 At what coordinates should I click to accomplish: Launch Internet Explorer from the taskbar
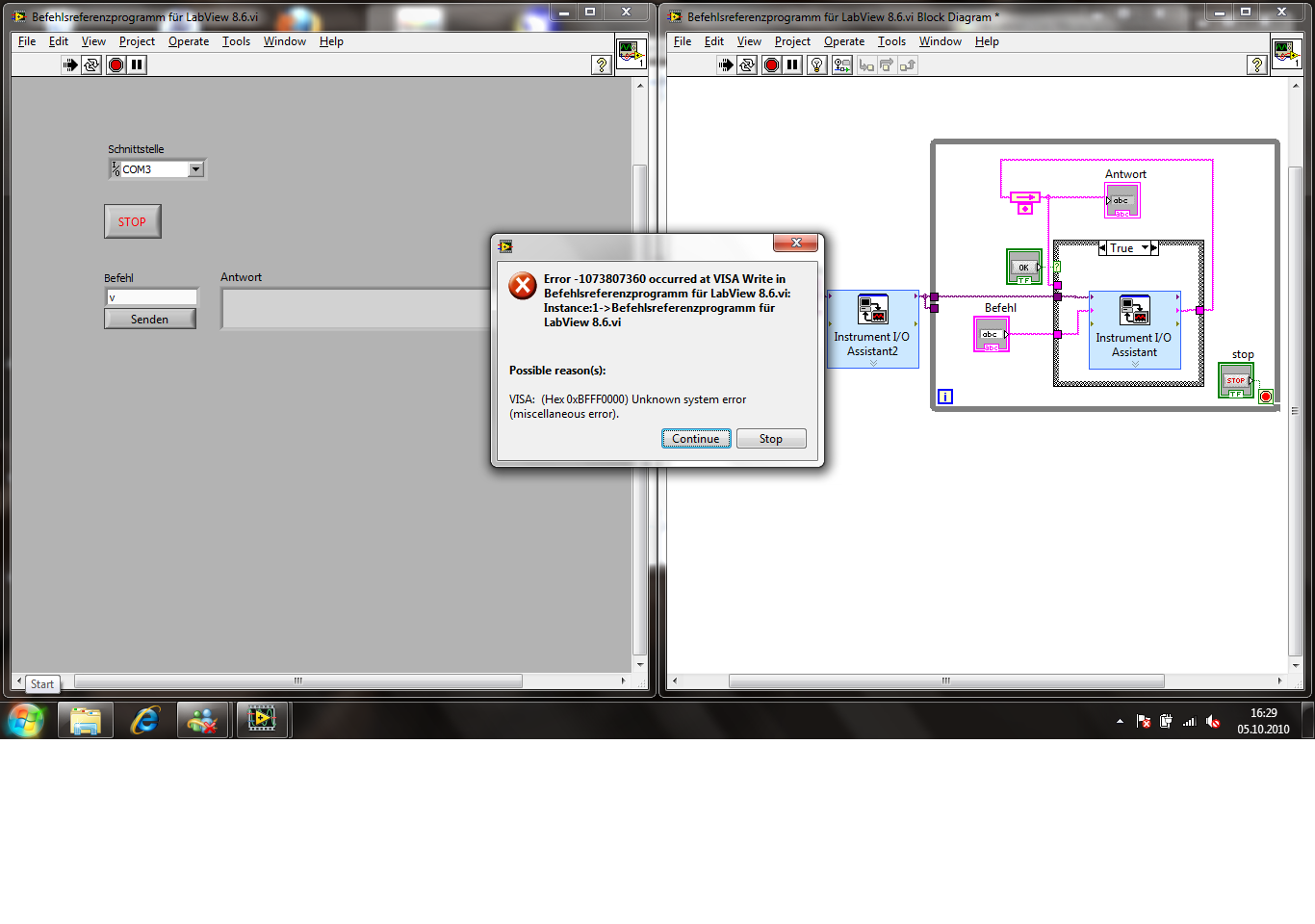[x=145, y=720]
